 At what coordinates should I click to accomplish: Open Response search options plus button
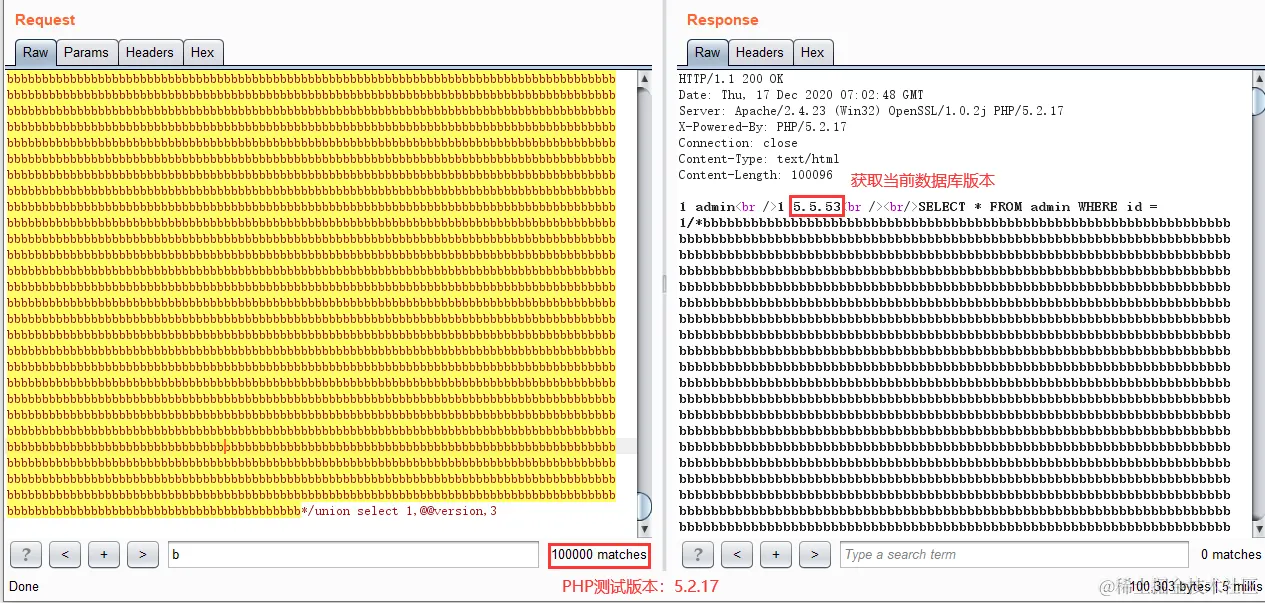[x=776, y=554]
